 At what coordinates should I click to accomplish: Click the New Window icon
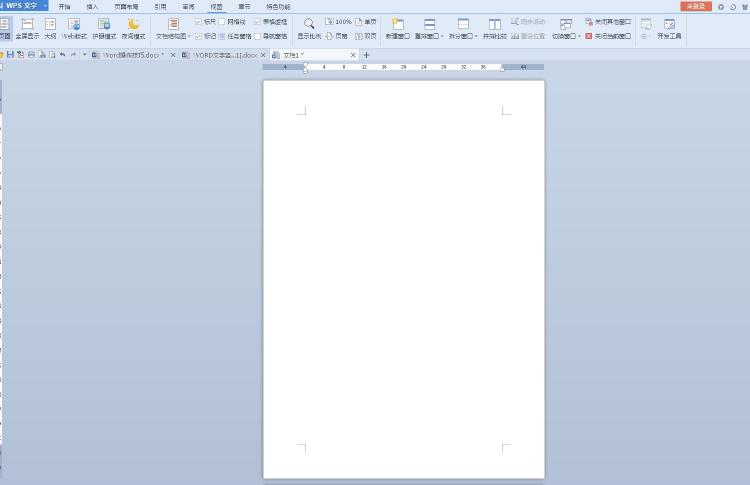[x=398, y=27]
